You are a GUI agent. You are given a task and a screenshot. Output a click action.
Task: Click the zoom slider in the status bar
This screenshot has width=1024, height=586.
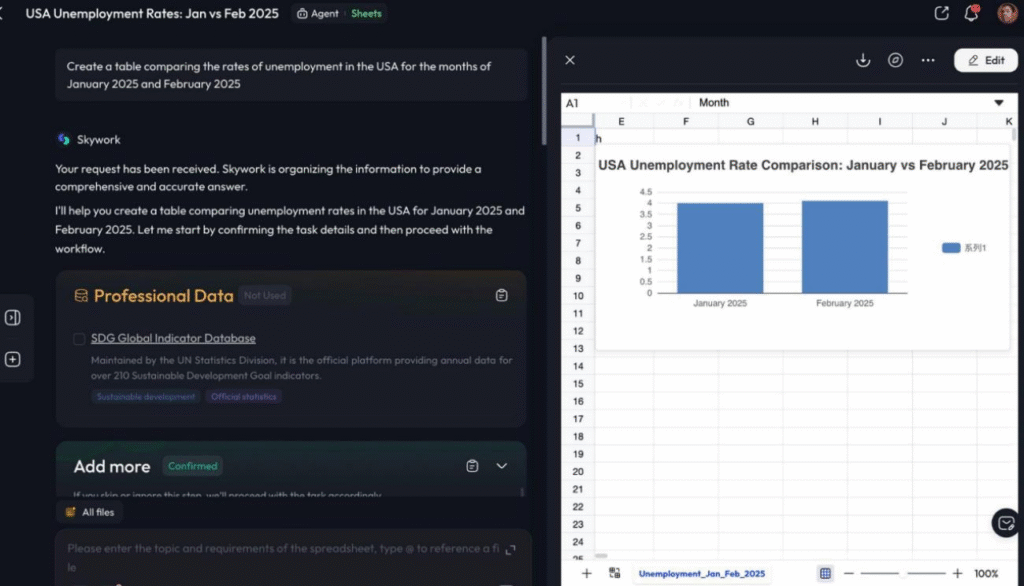point(904,573)
